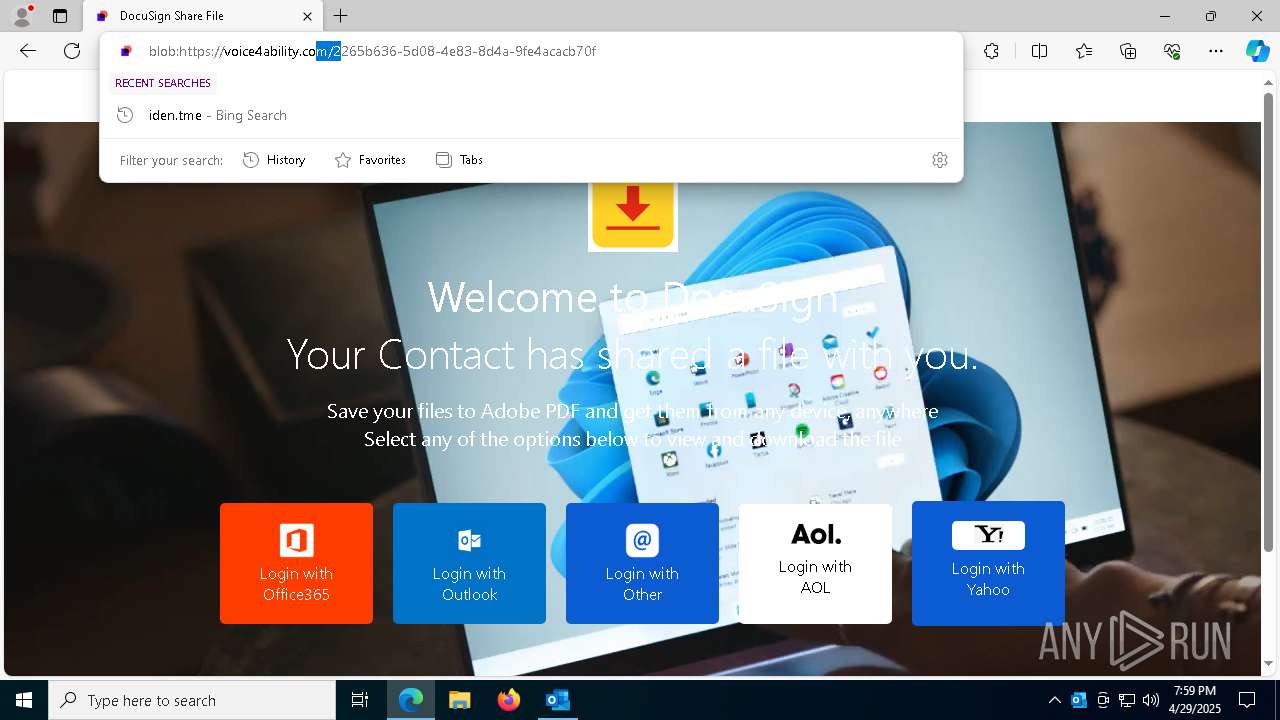The width and height of the screenshot is (1280, 720).
Task: Click the address bar URL field
Action: tap(530, 51)
